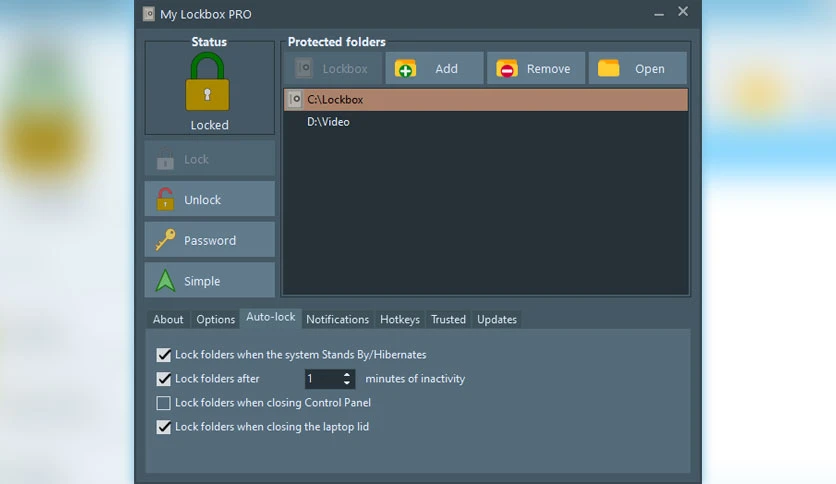
Task: Click the inactivity minutes input field
Action: 323,379
